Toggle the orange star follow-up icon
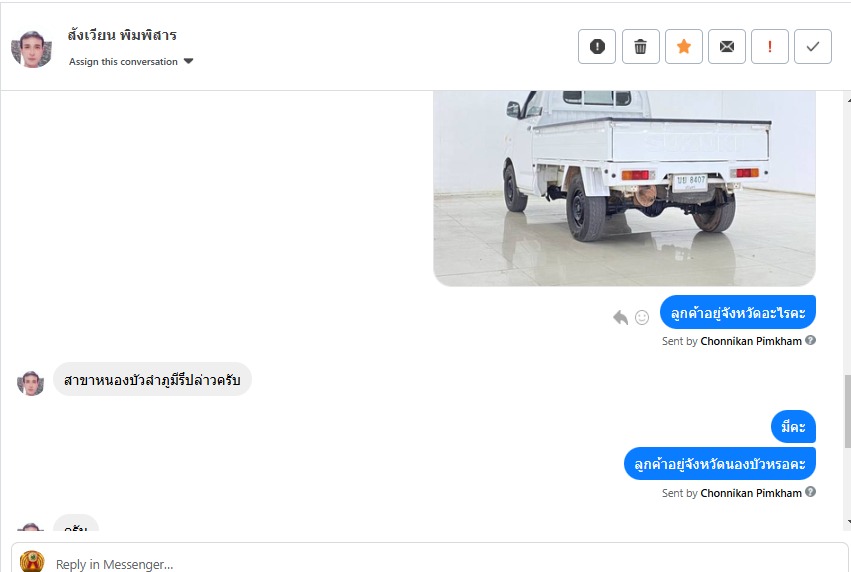Image resolution: width=851 pixels, height=572 pixels. 684,47
